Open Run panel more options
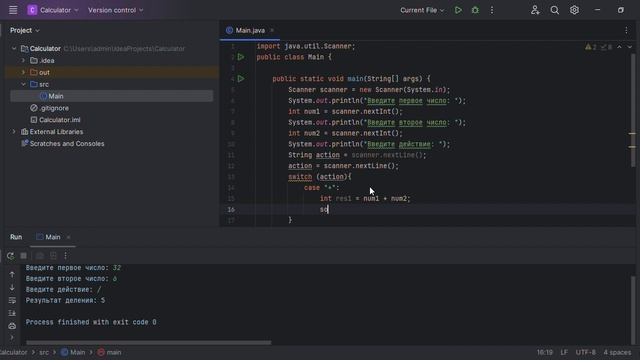The height and width of the screenshot is (360, 640). 66,256
